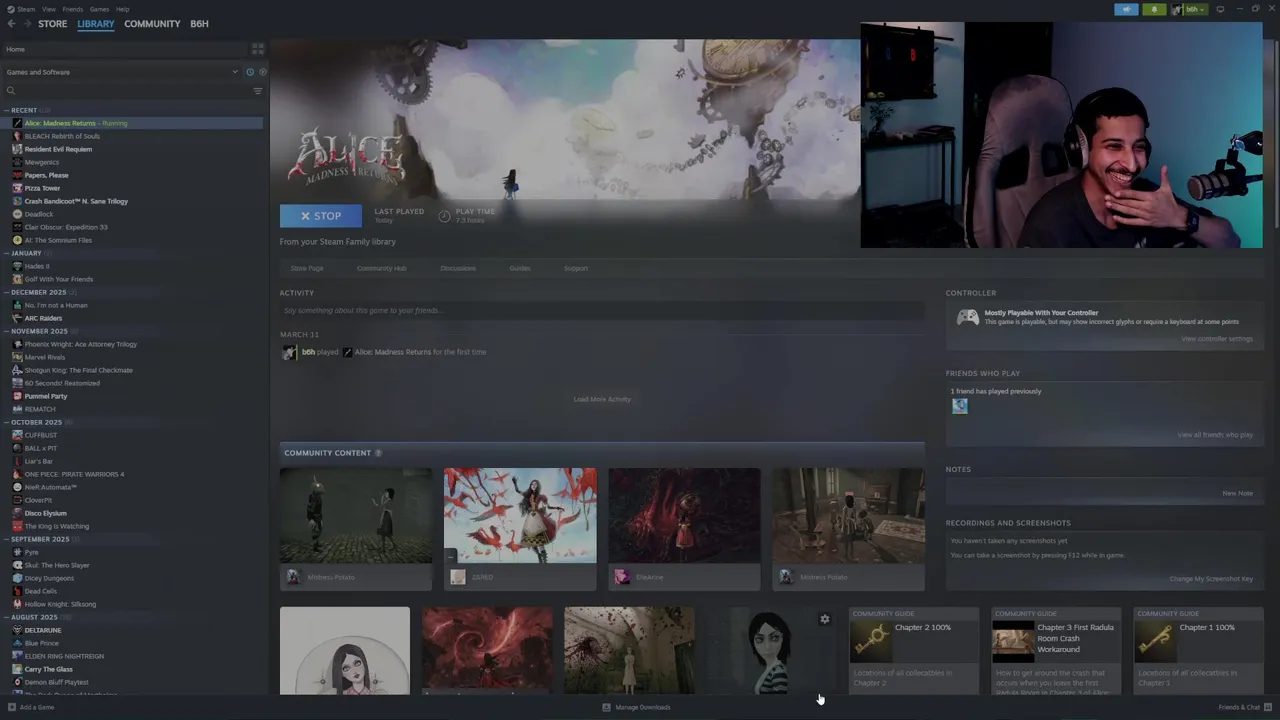
Task: Open the community content settings gear icon
Action: (x=825, y=620)
